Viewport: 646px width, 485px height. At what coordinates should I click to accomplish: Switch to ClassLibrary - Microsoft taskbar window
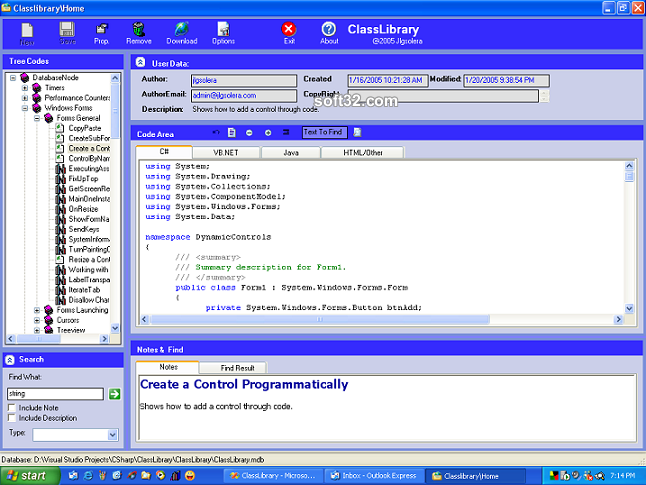(x=273, y=476)
